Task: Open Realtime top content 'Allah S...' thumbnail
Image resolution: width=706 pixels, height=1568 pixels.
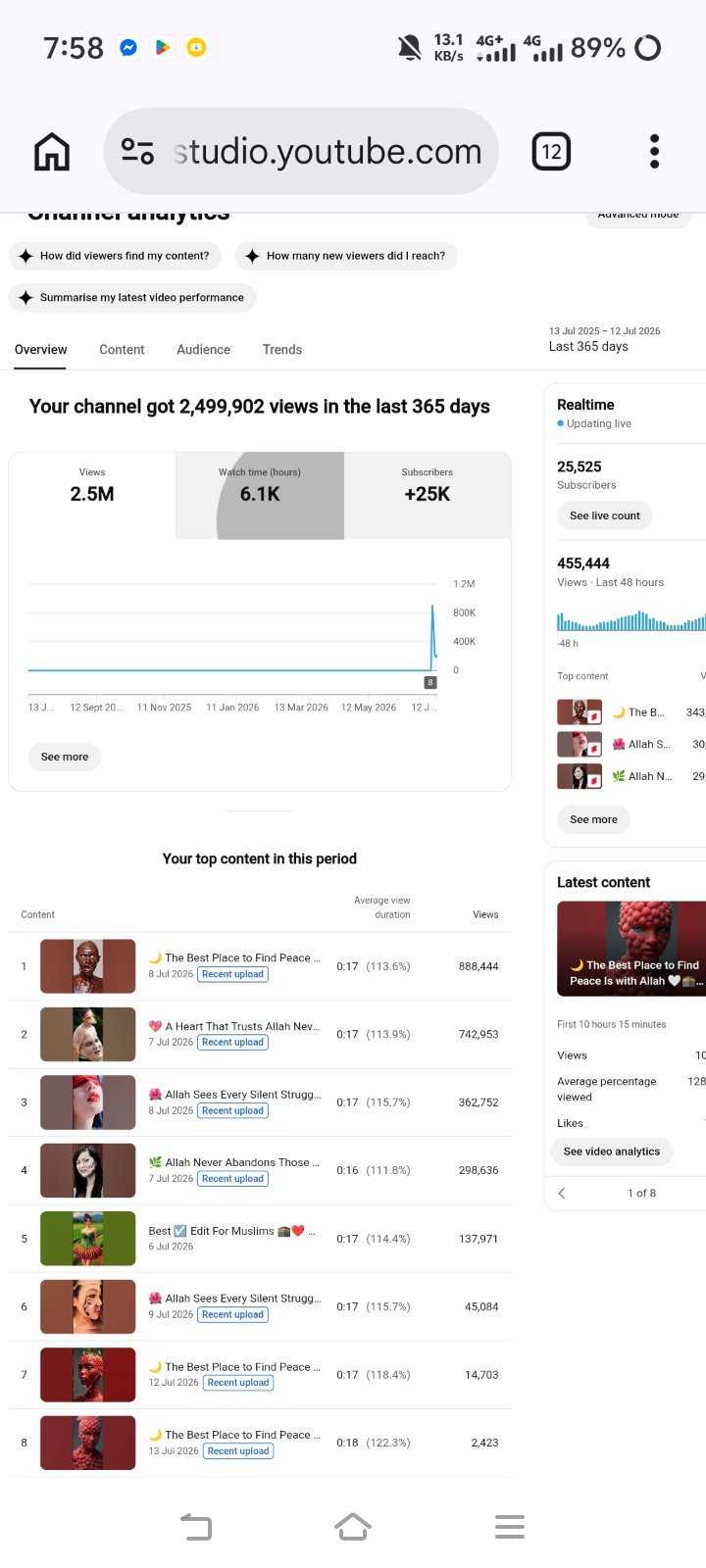Action: coord(580,745)
